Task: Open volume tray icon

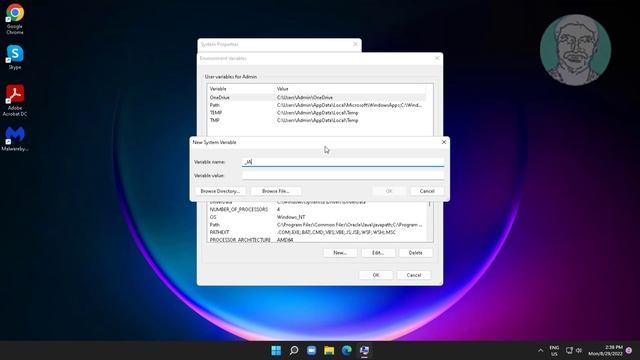Action: 579,350
